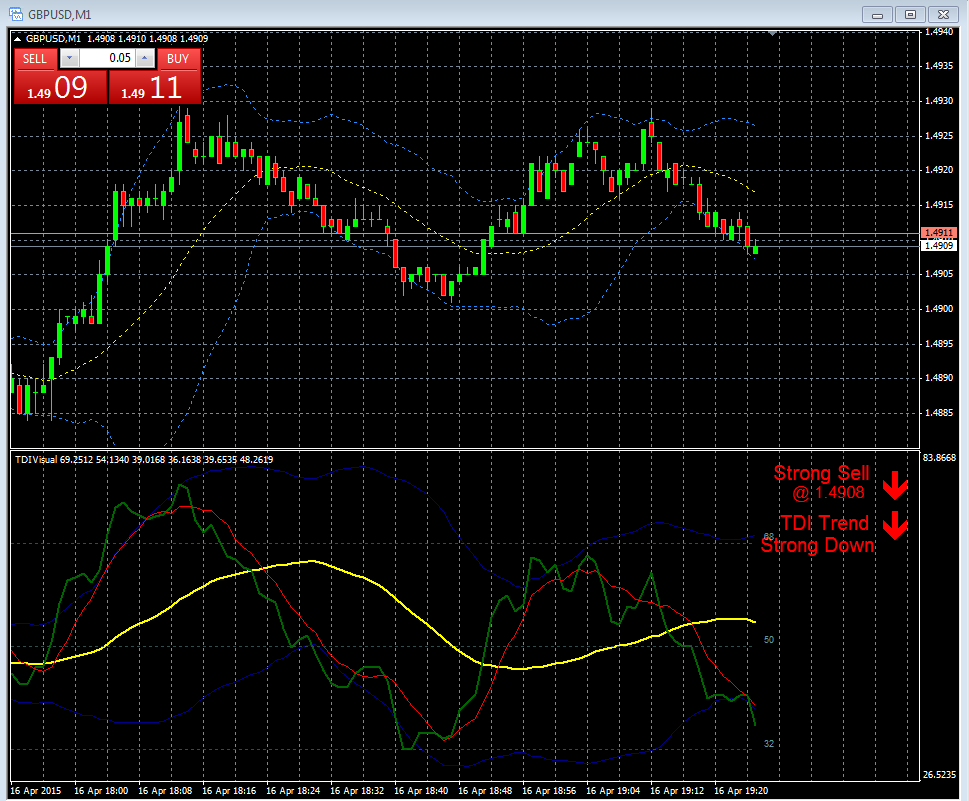
Task: Minimize the GBPUSD,M1 chart window
Action: pos(877,15)
